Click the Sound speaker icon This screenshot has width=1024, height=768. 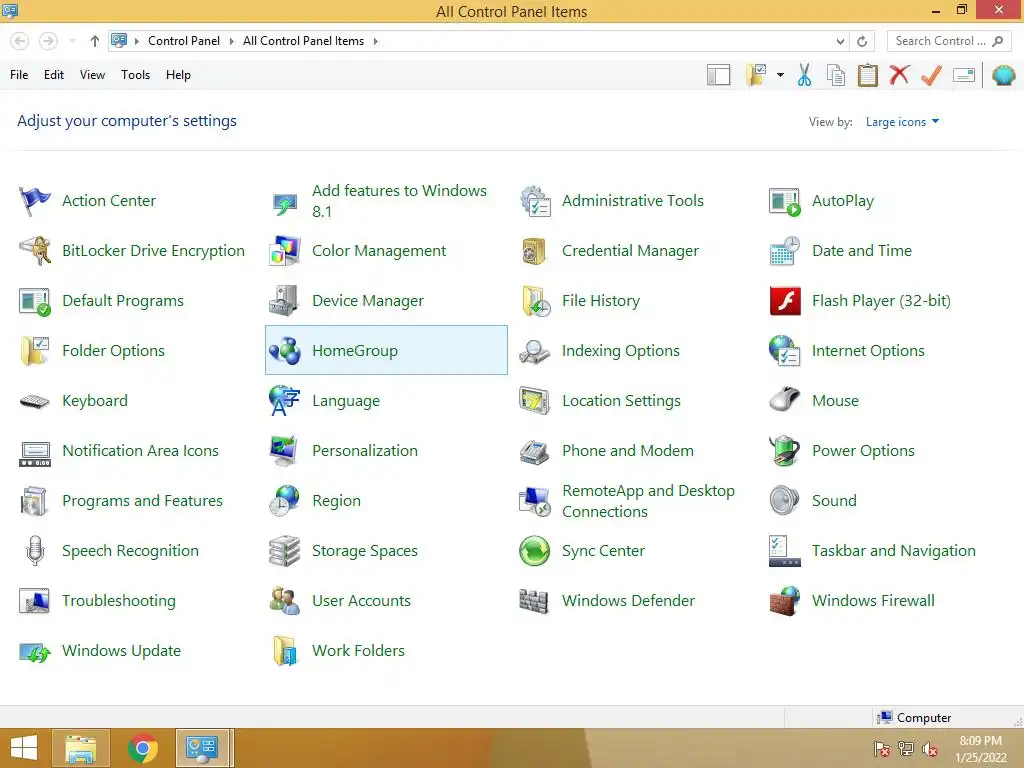coord(785,501)
